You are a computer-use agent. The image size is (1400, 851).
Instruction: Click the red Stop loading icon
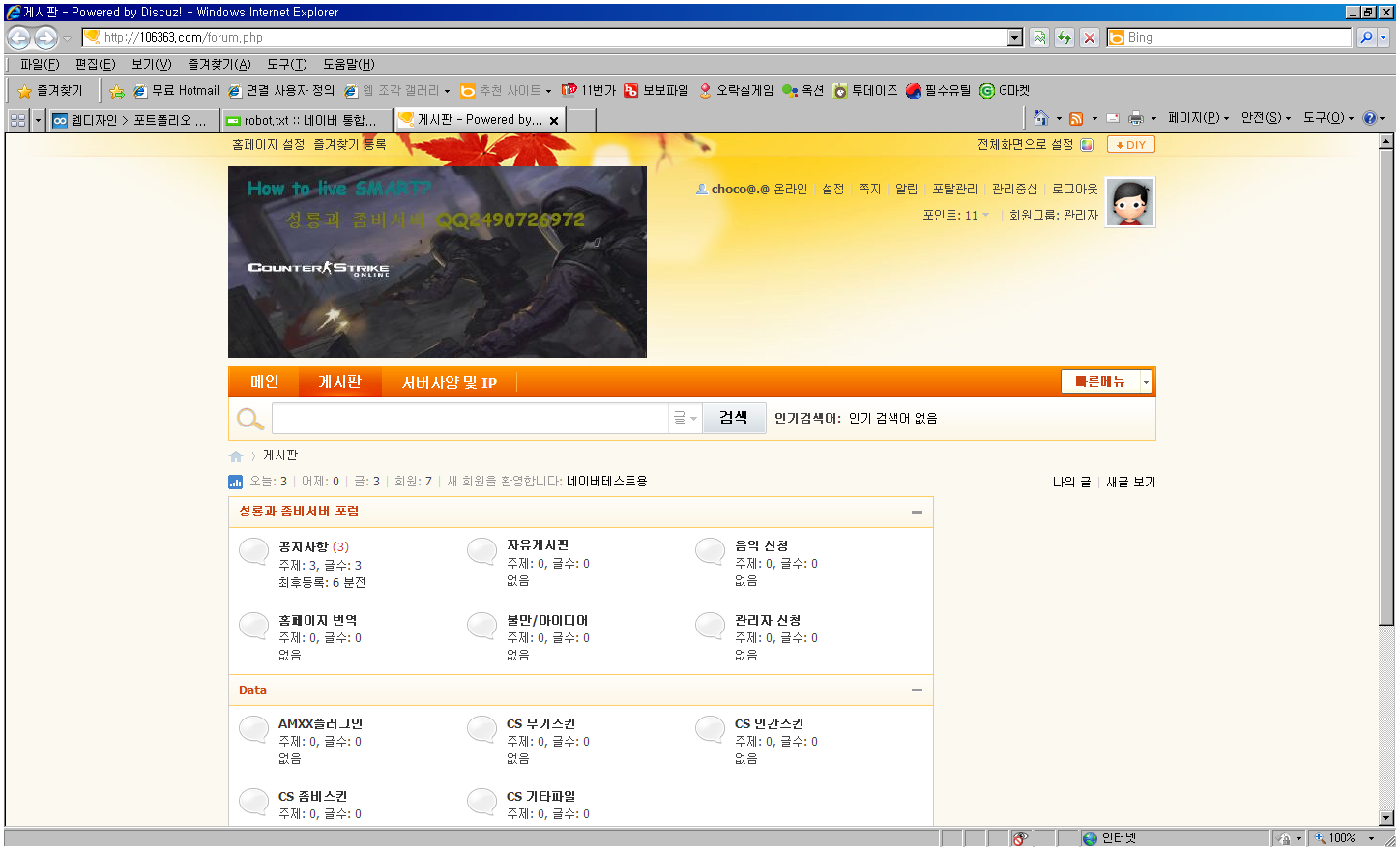click(1090, 38)
